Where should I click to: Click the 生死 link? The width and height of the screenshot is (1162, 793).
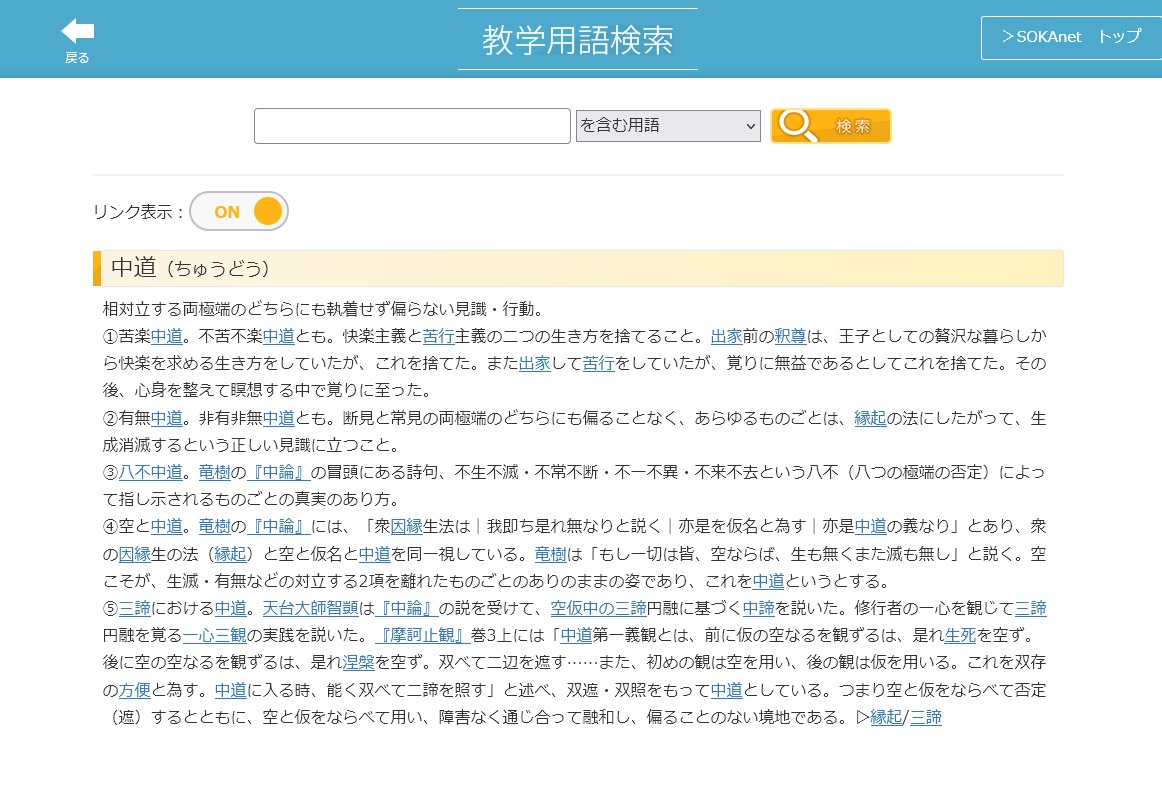tap(960, 635)
